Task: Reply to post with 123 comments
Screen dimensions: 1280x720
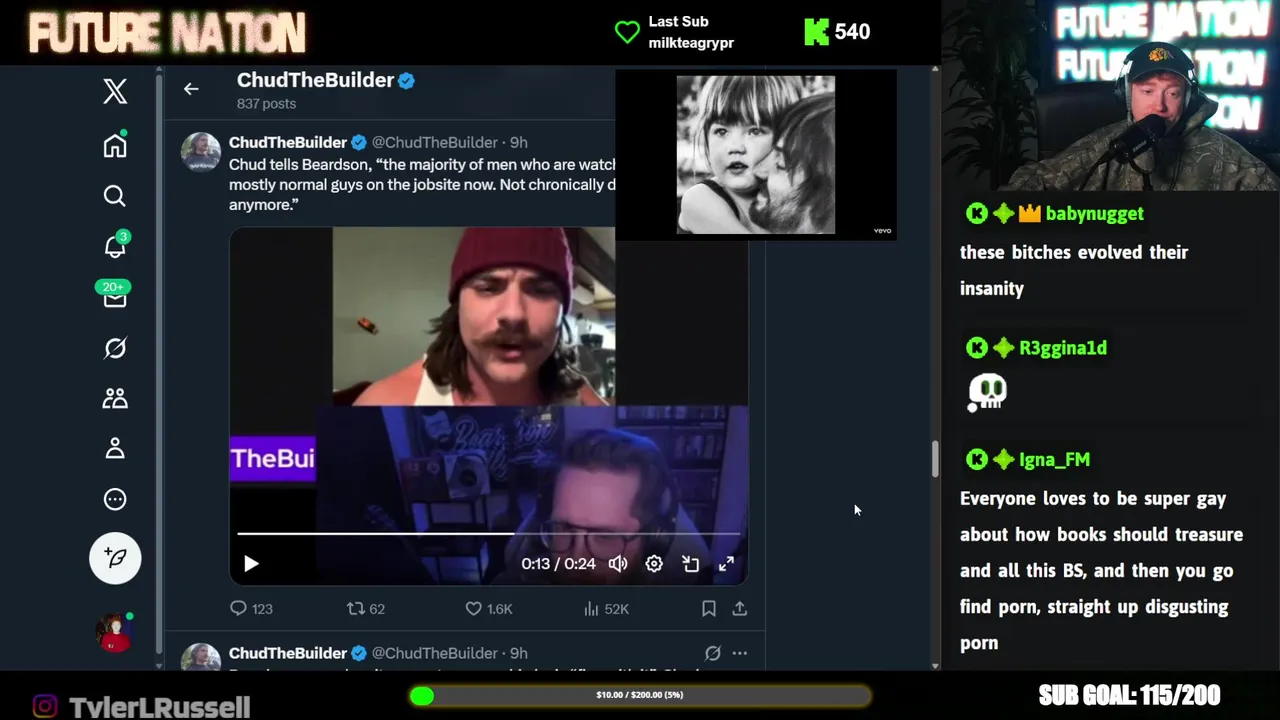Action: [251, 608]
